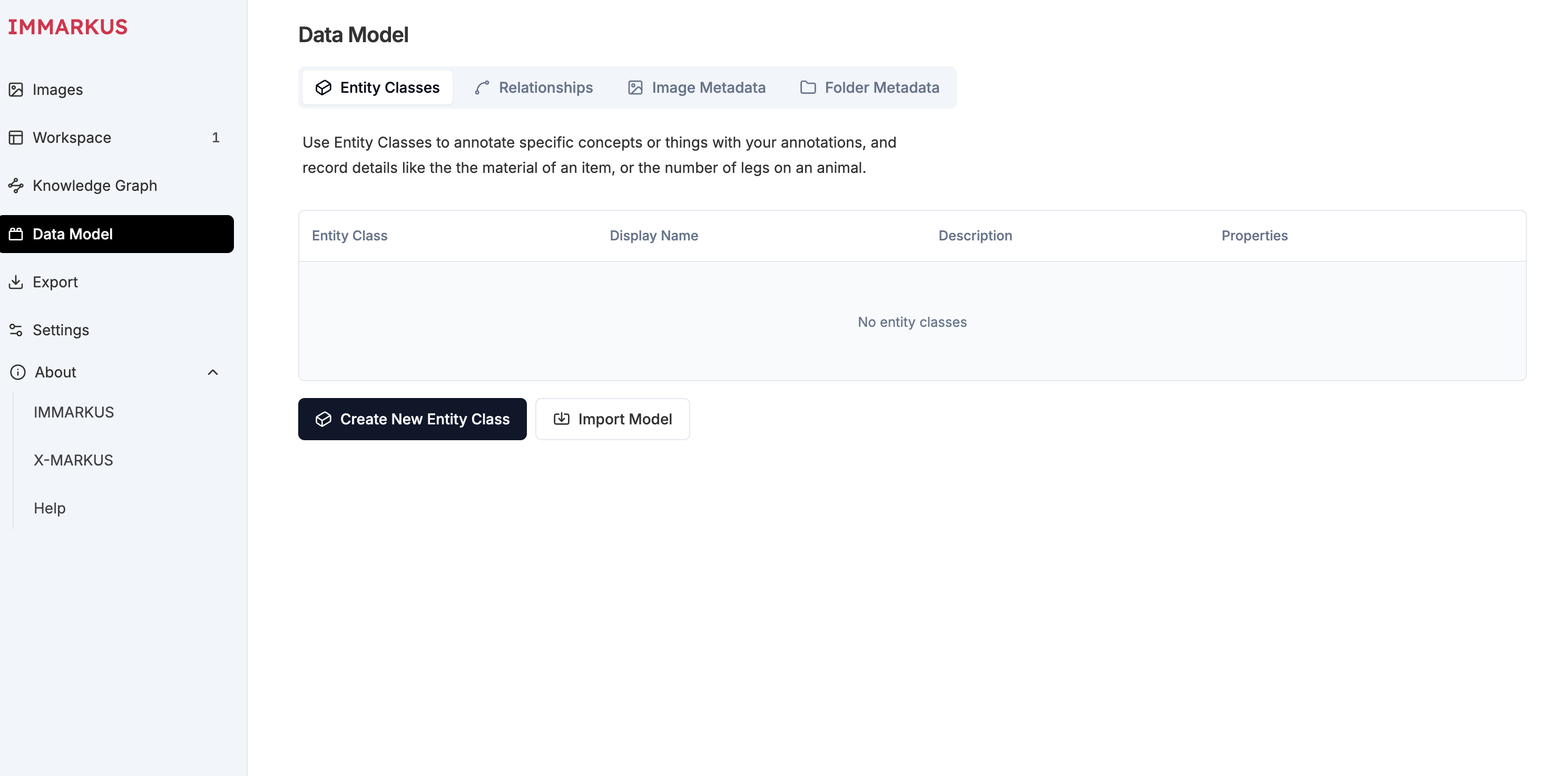
Task: Click the Knowledge Graph node icon
Action: pos(16,186)
